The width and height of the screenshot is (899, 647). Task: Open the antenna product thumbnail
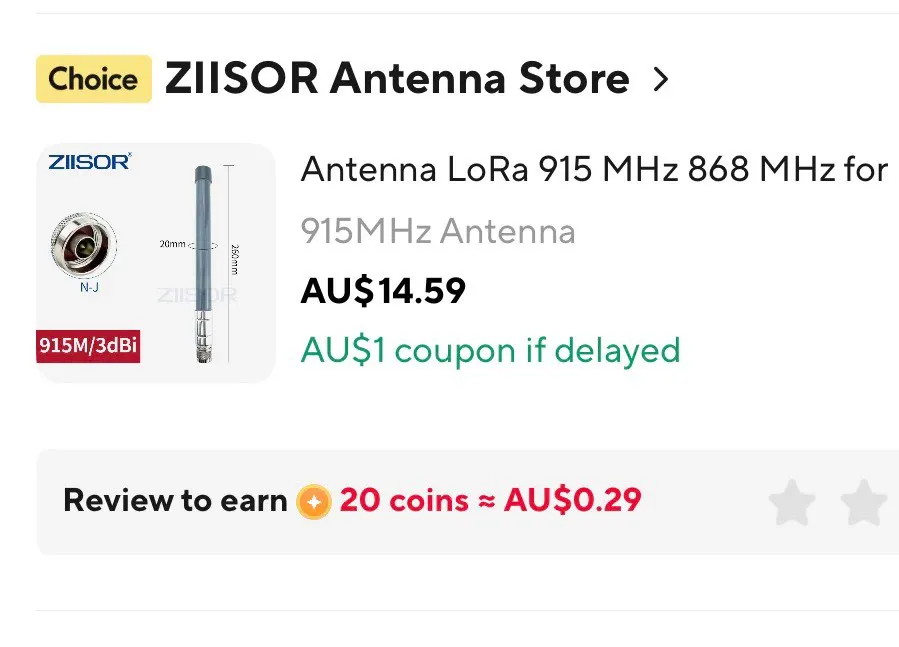pos(156,263)
